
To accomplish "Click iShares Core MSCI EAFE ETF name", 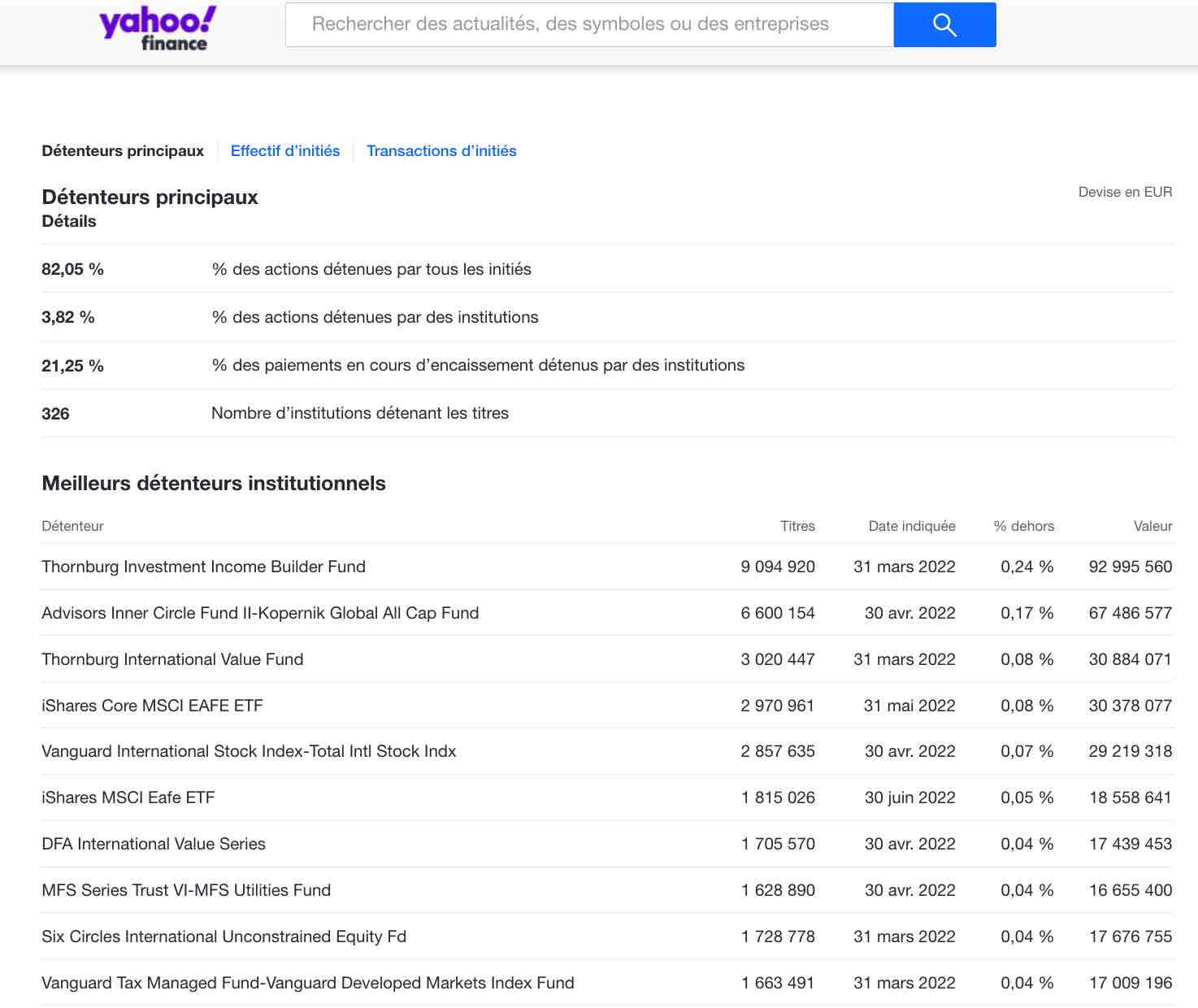I will [x=152, y=706].
